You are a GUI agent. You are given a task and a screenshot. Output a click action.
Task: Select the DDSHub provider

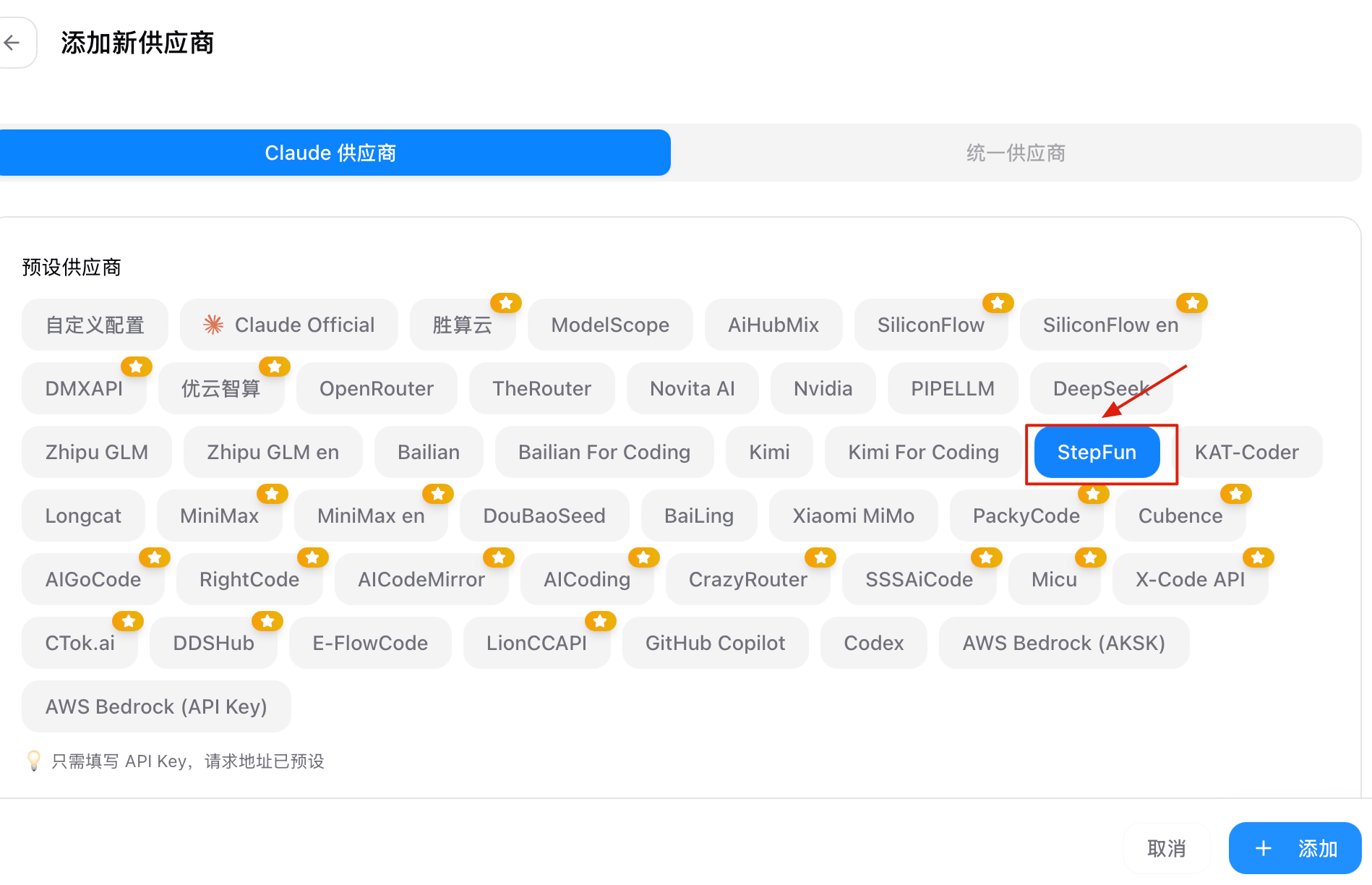point(214,643)
